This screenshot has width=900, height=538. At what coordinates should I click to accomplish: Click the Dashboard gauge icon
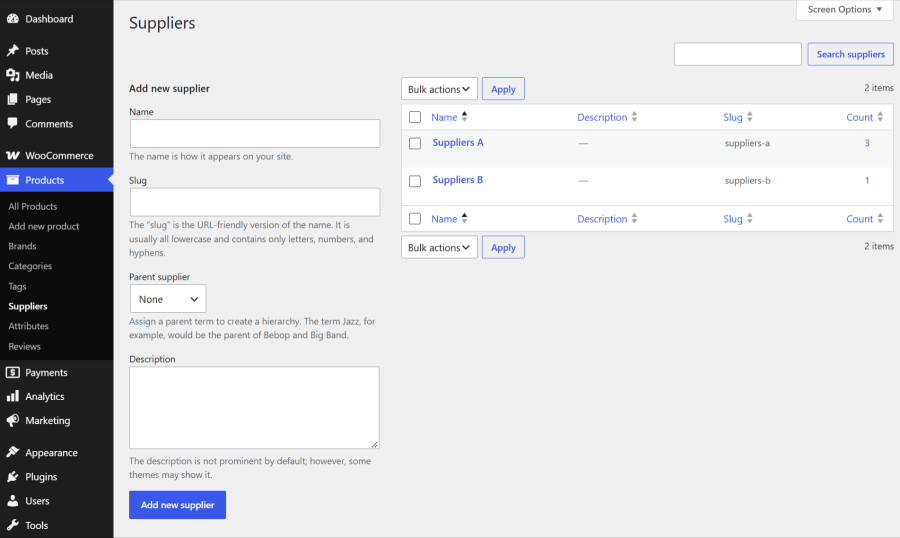pyautogui.click(x=13, y=18)
